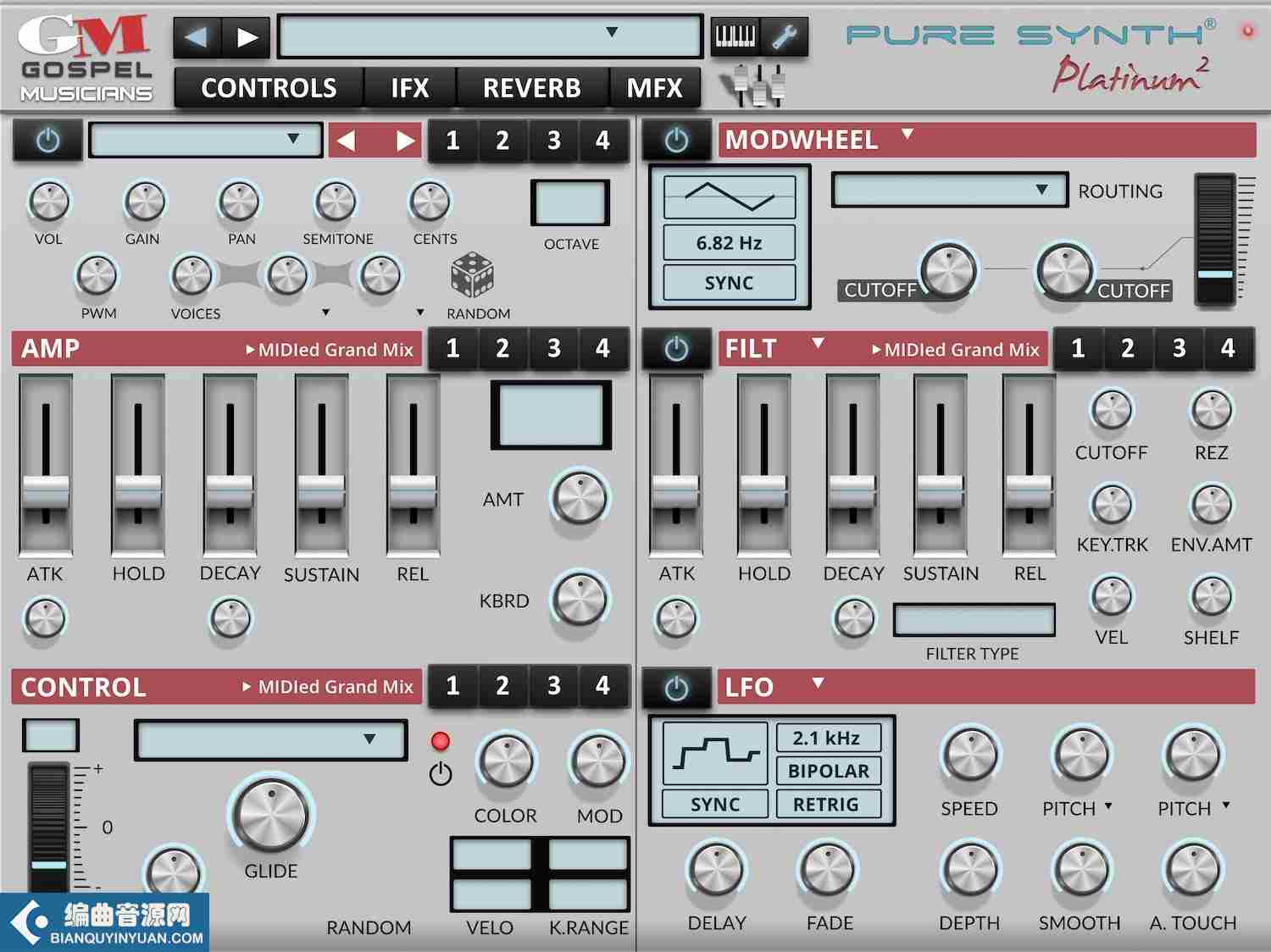Toggle the LFO RETRIG option
The height and width of the screenshot is (952, 1271).
(829, 805)
